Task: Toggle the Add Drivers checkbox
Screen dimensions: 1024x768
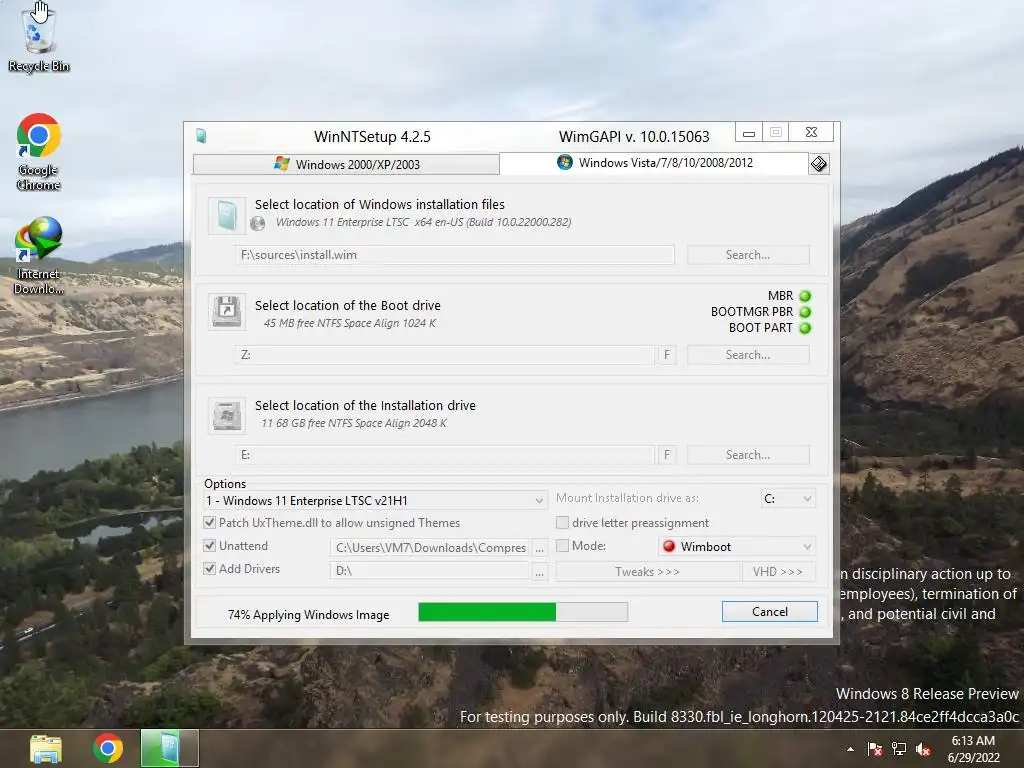Action: click(x=210, y=568)
